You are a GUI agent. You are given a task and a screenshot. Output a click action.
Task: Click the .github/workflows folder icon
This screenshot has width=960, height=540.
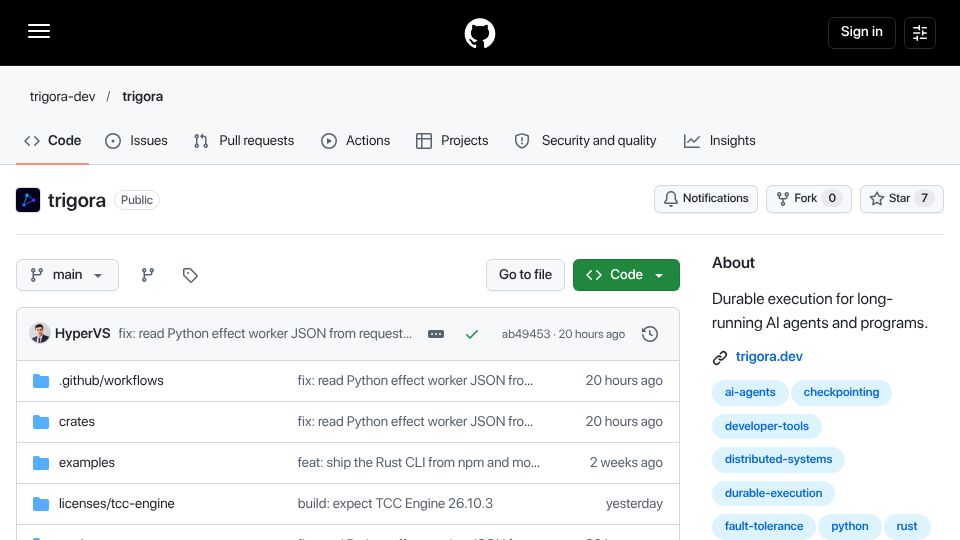click(41, 381)
